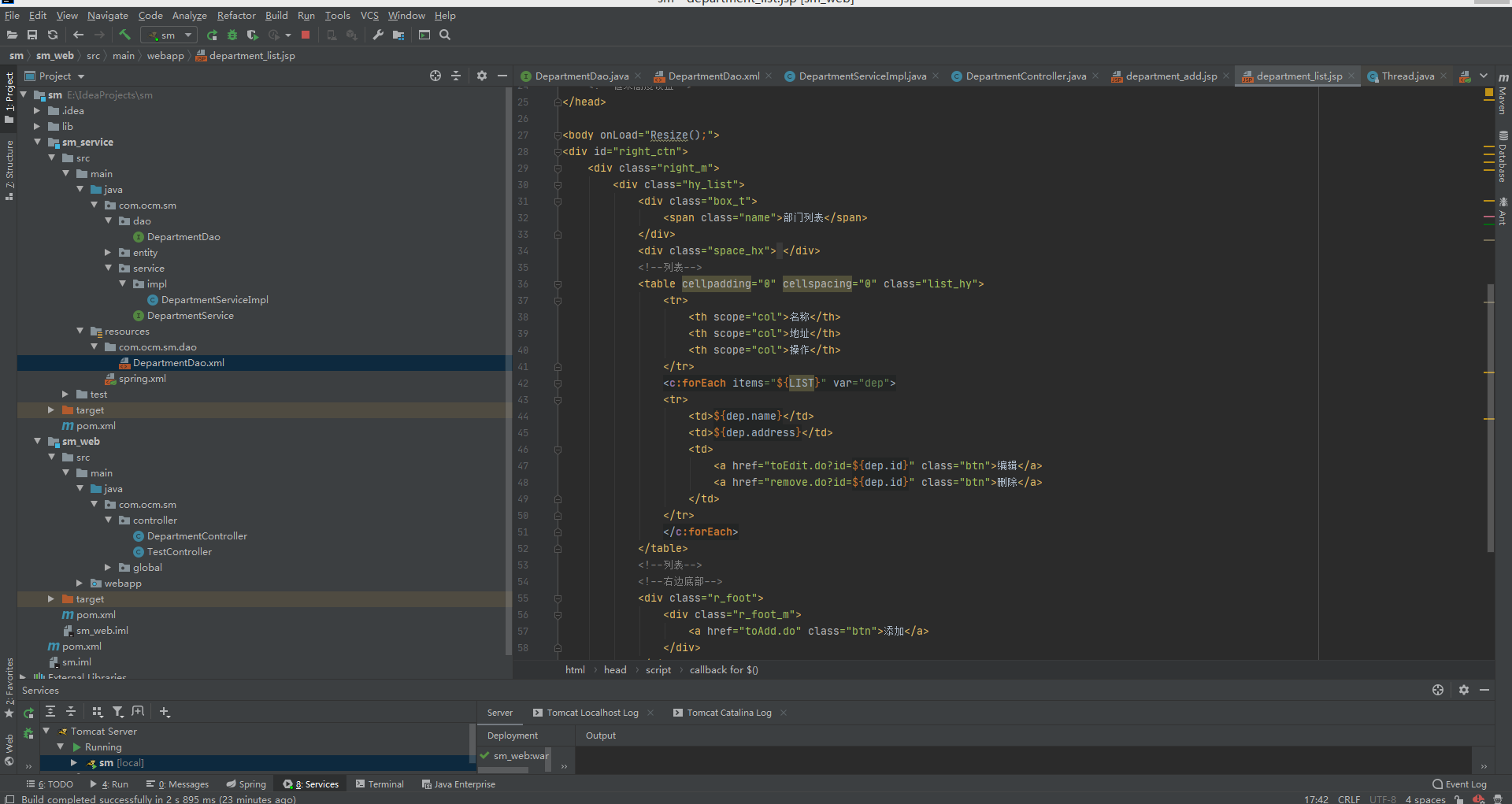Select DepartmentServiceImpl in project tree
Viewport: 1512px width, 804px height.
click(214, 299)
